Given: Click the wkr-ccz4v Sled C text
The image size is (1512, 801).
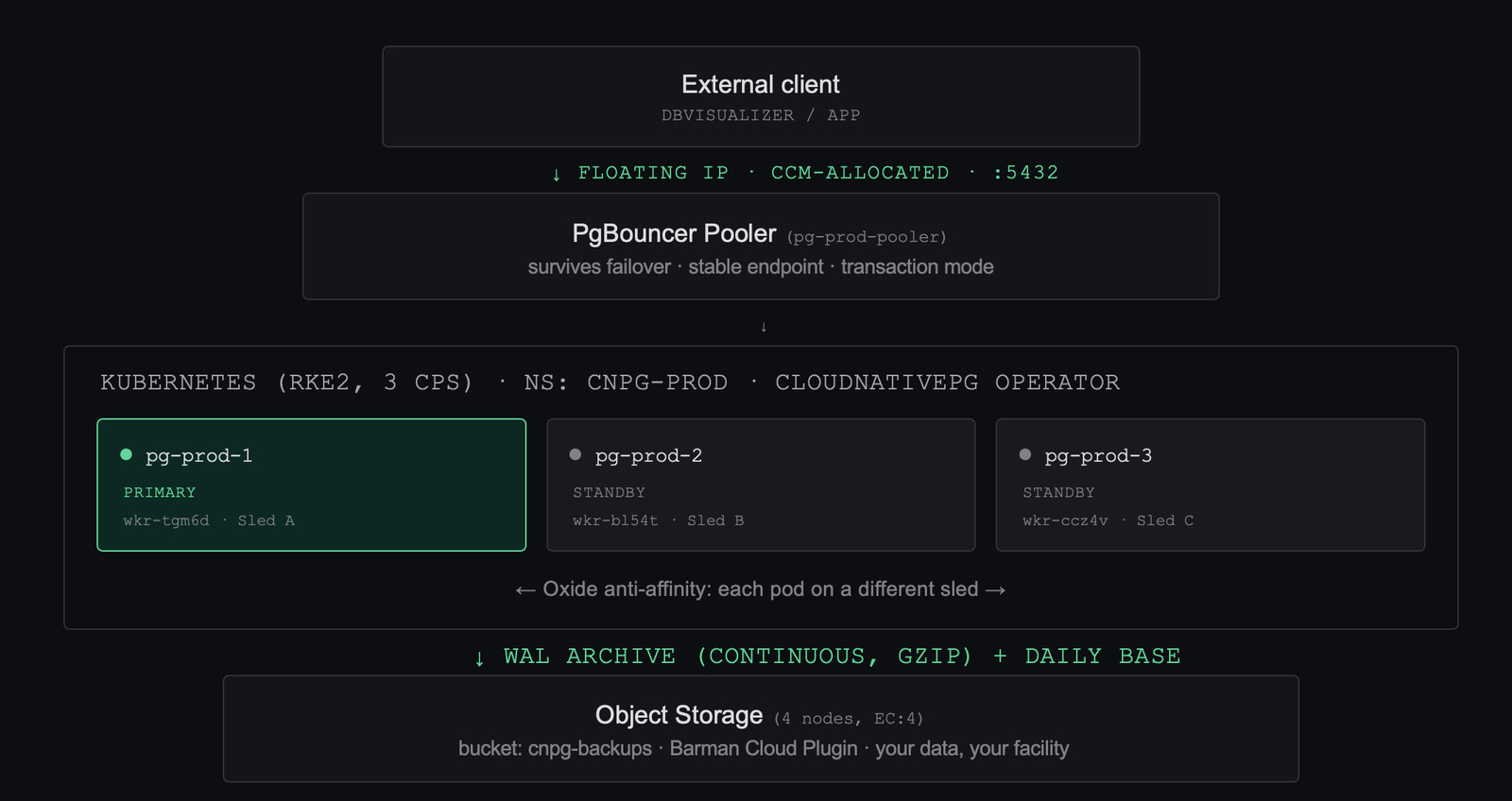Looking at the screenshot, I should 1108,520.
